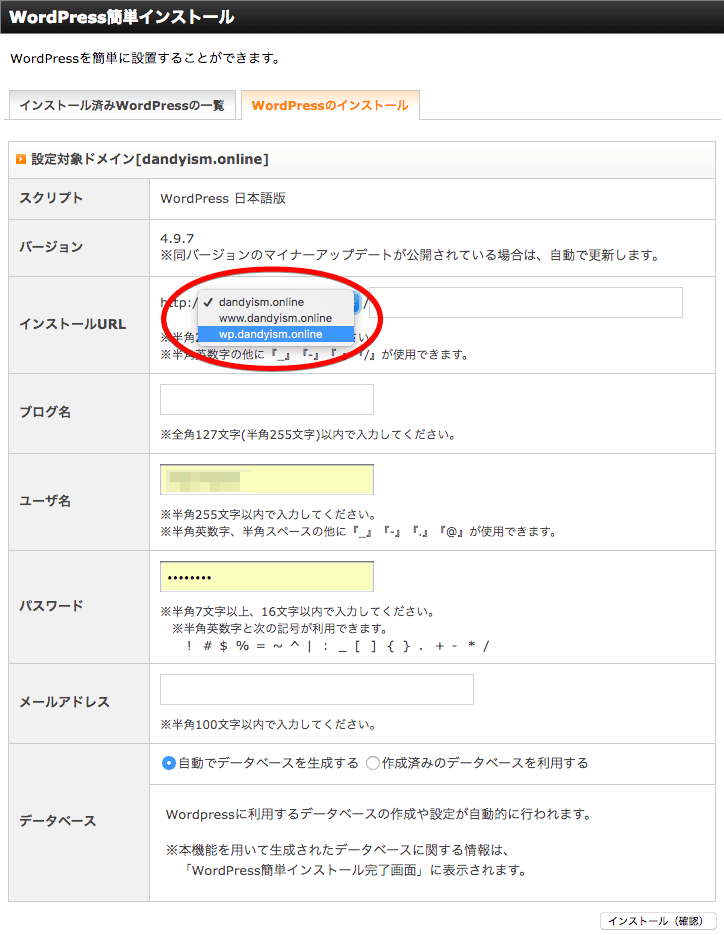Click the 'ブログ名' row label

tap(45, 412)
